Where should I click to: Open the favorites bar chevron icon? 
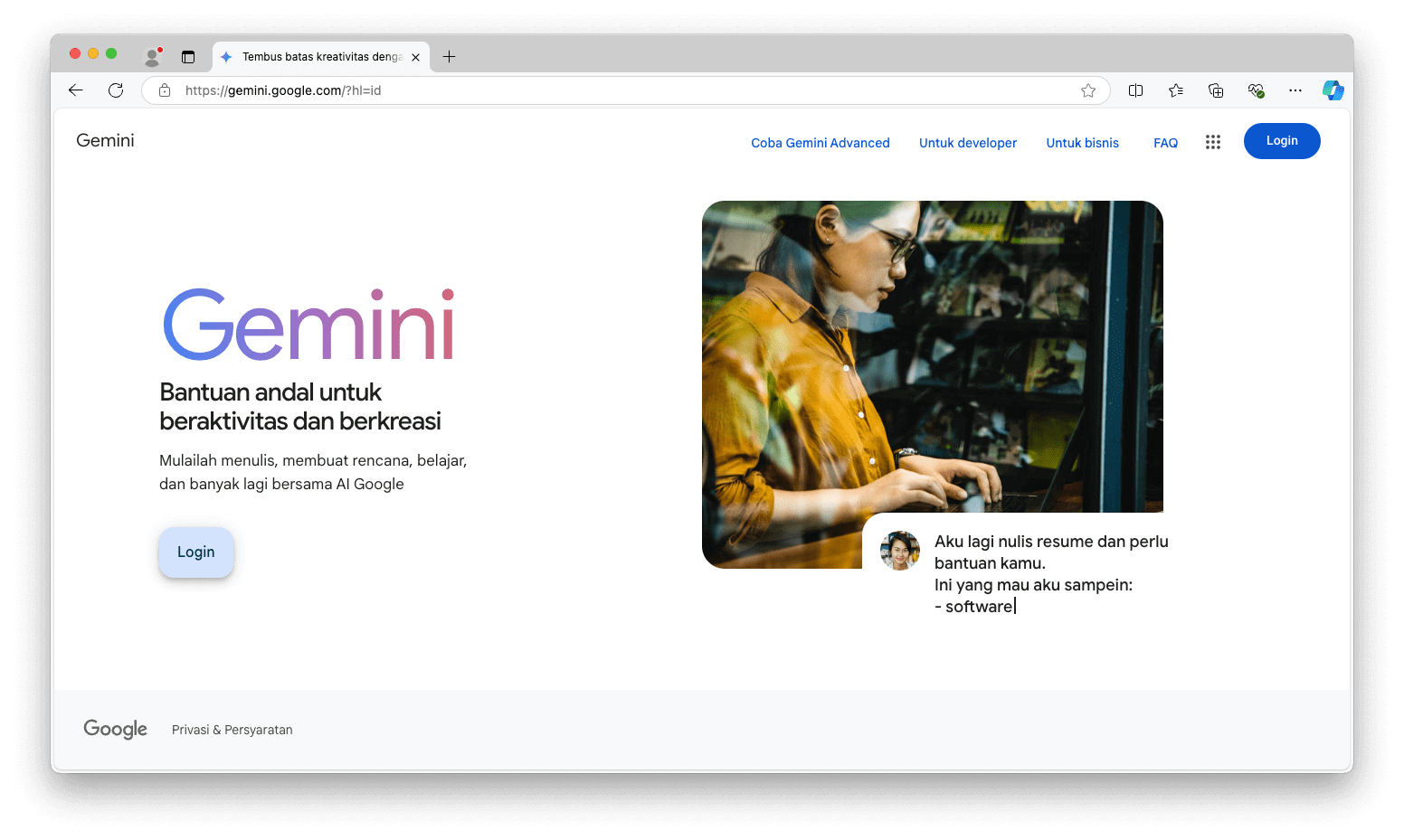click(x=1175, y=90)
